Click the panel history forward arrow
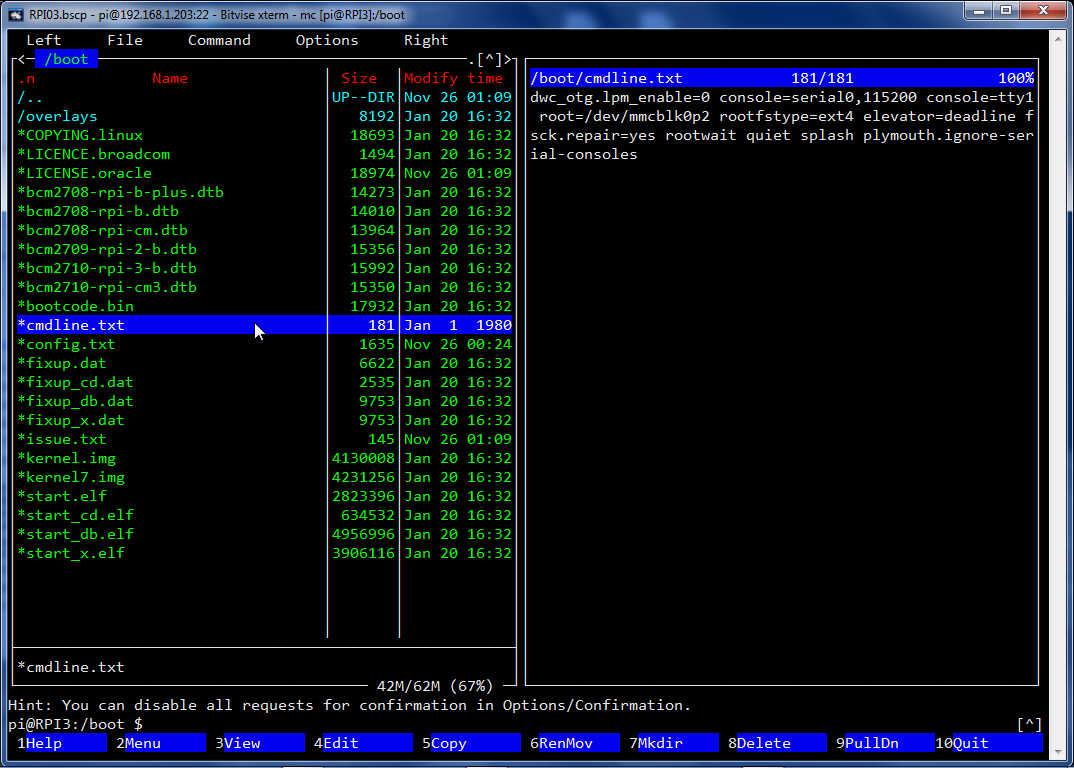 tap(507, 59)
